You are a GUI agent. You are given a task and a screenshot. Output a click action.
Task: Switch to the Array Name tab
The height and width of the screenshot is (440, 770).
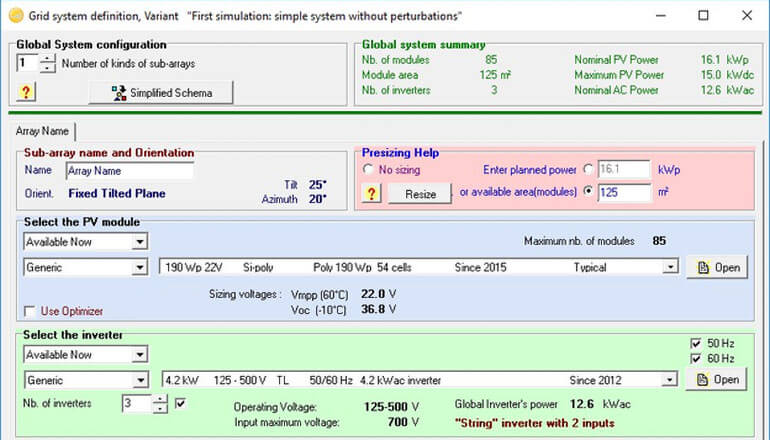[x=42, y=131]
